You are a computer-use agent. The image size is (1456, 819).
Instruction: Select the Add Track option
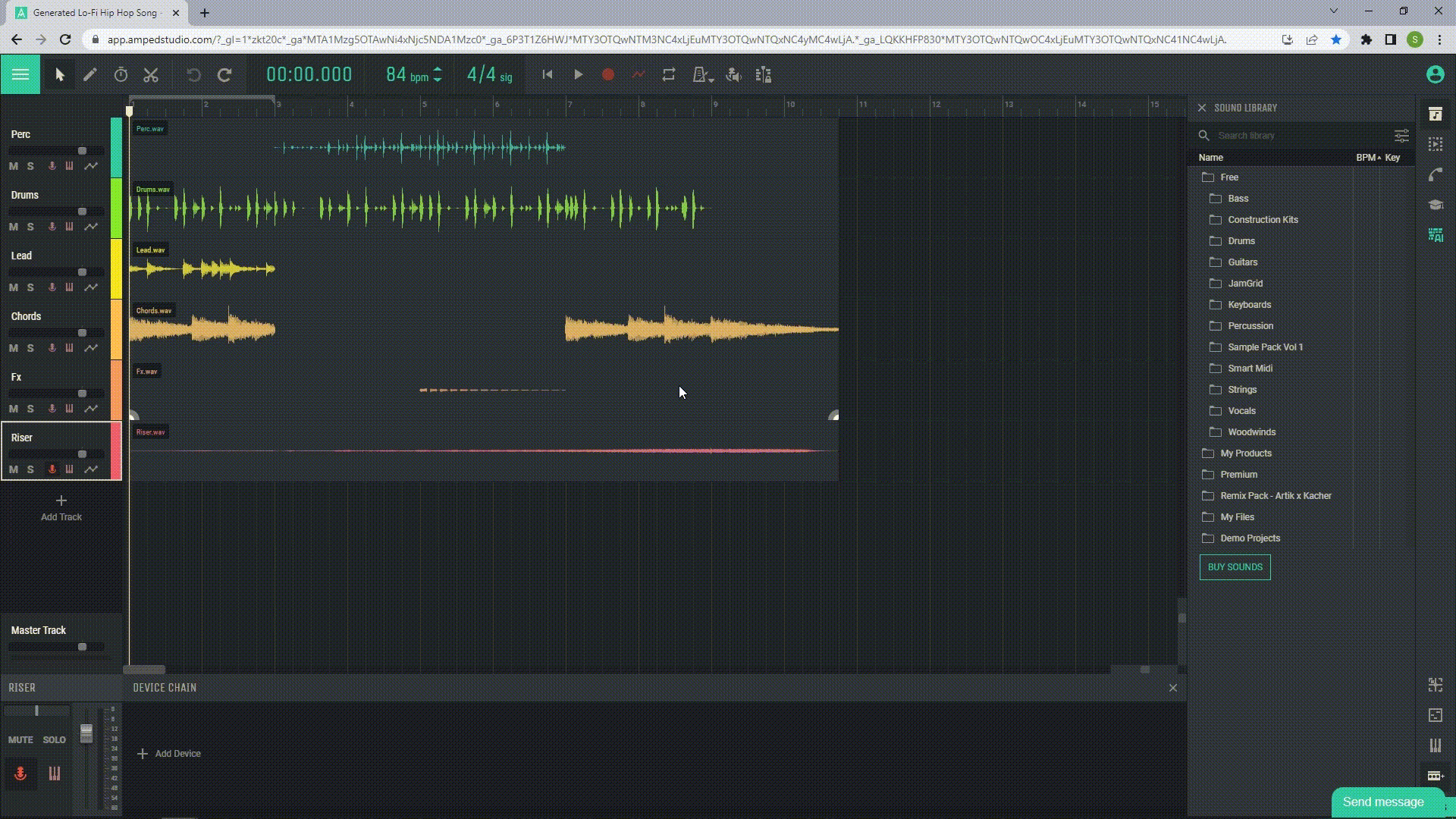tap(60, 507)
